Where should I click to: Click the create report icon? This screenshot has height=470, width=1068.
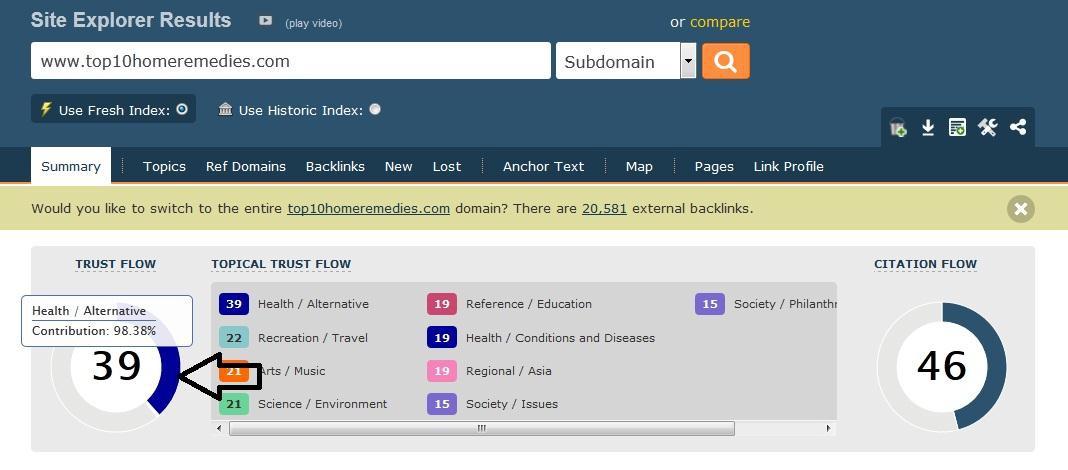[x=957, y=127]
